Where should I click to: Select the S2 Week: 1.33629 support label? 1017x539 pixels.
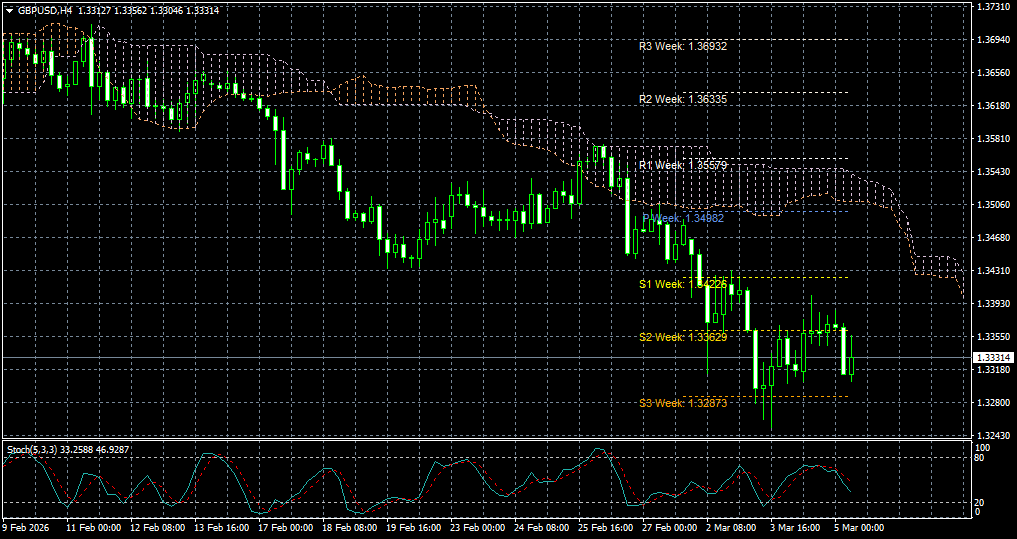(x=683, y=337)
